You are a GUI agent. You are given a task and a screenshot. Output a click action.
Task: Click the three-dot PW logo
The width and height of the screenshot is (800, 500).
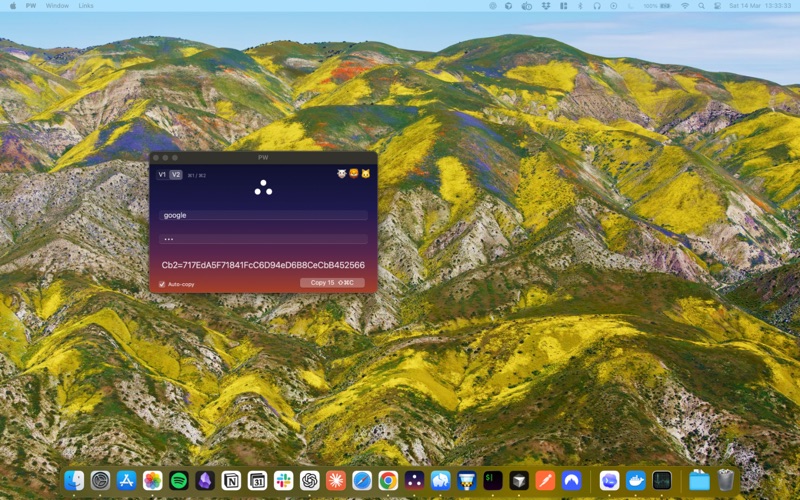[x=263, y=188]
